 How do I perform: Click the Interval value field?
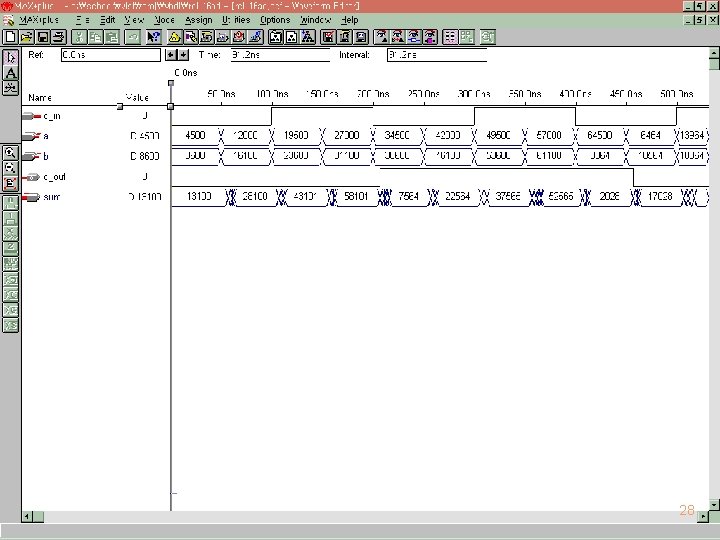[x=437, y=55]
